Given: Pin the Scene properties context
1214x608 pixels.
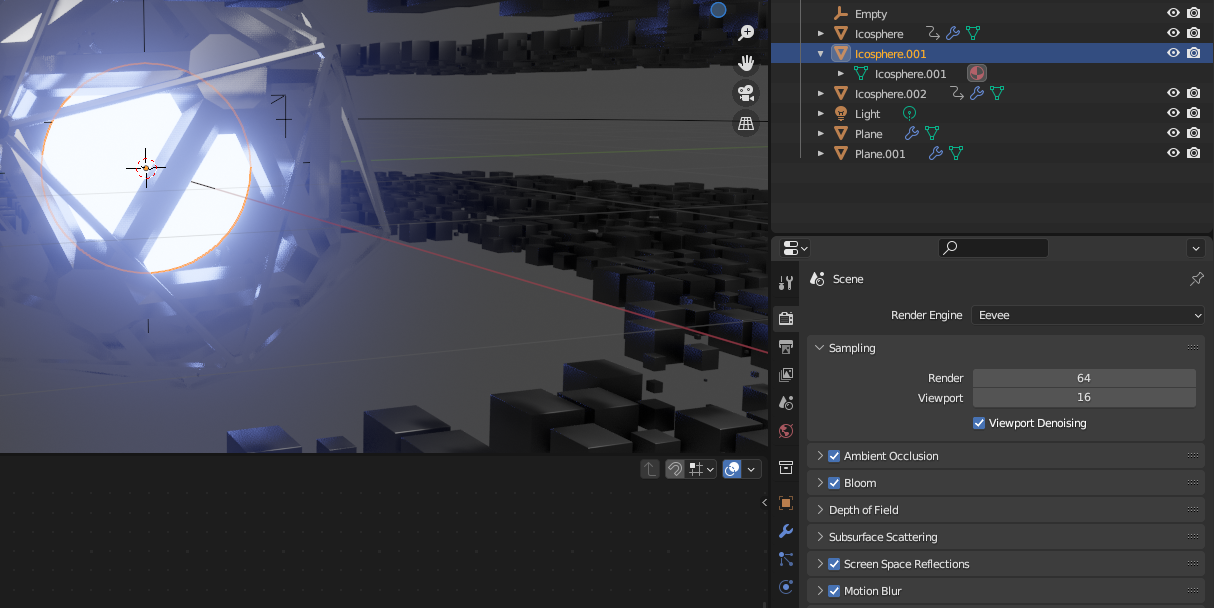Looking at the screenshot, I should pos(1196,279).
